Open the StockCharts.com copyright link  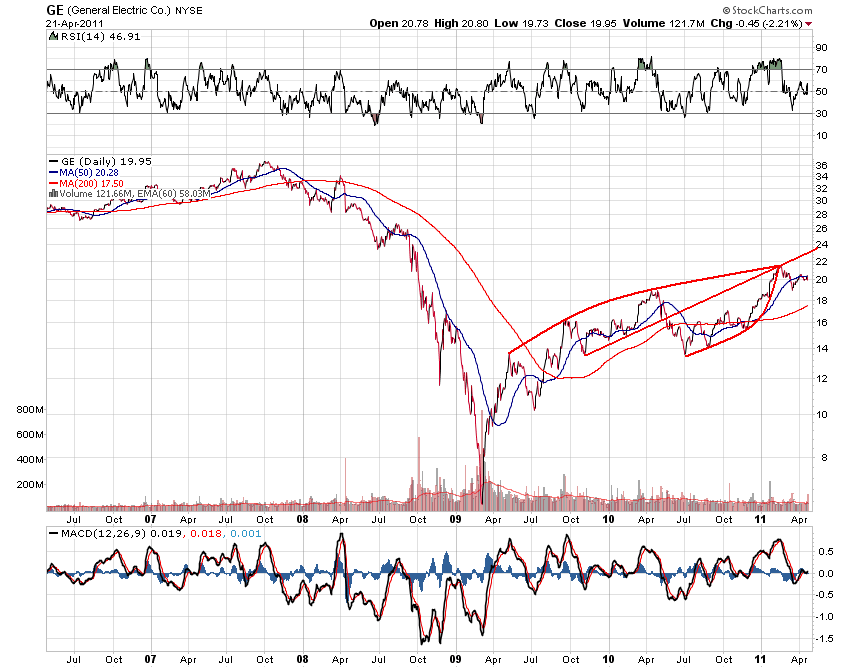click(x=768, y=10)
